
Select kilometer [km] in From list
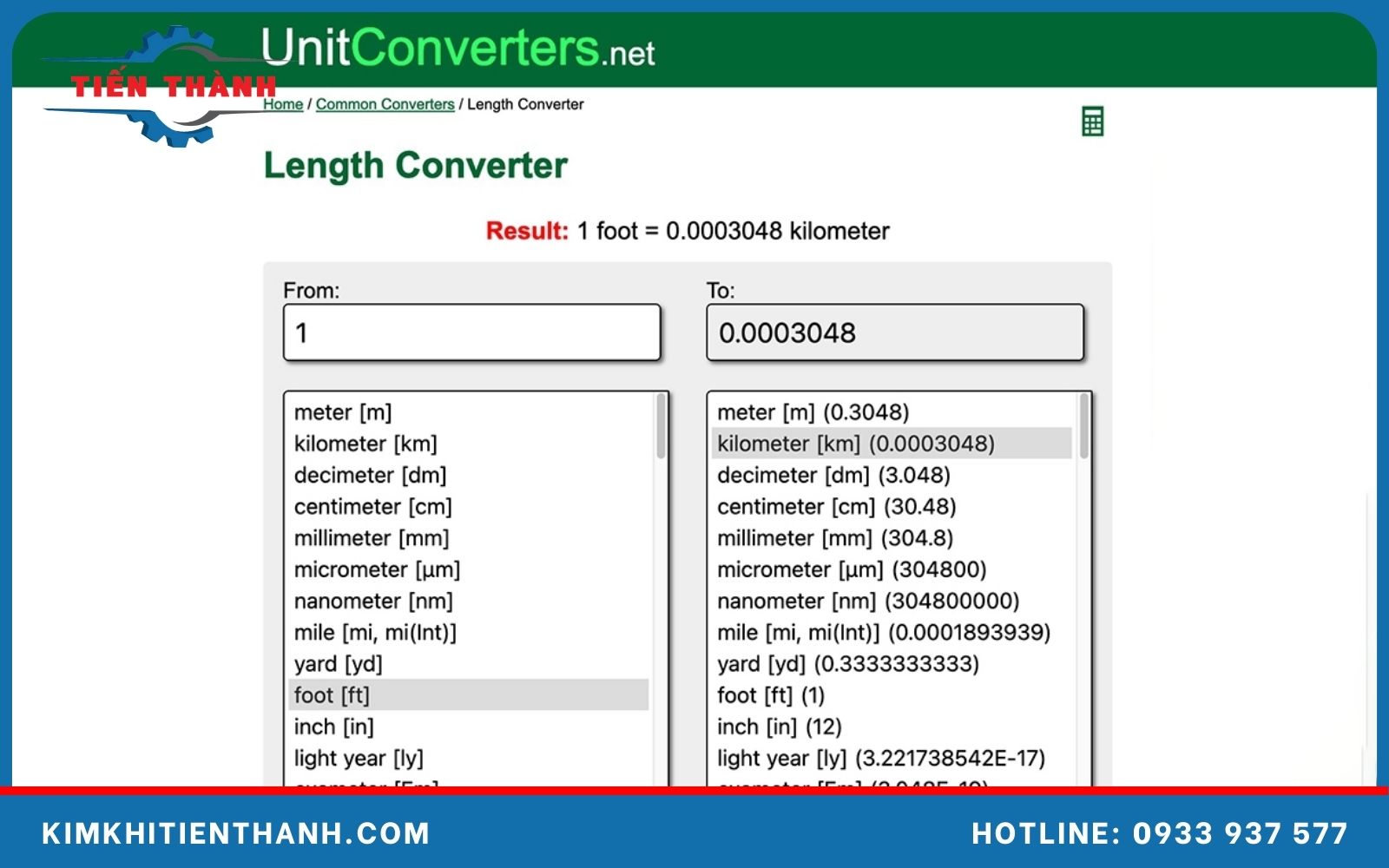click(x=365, y=444)
